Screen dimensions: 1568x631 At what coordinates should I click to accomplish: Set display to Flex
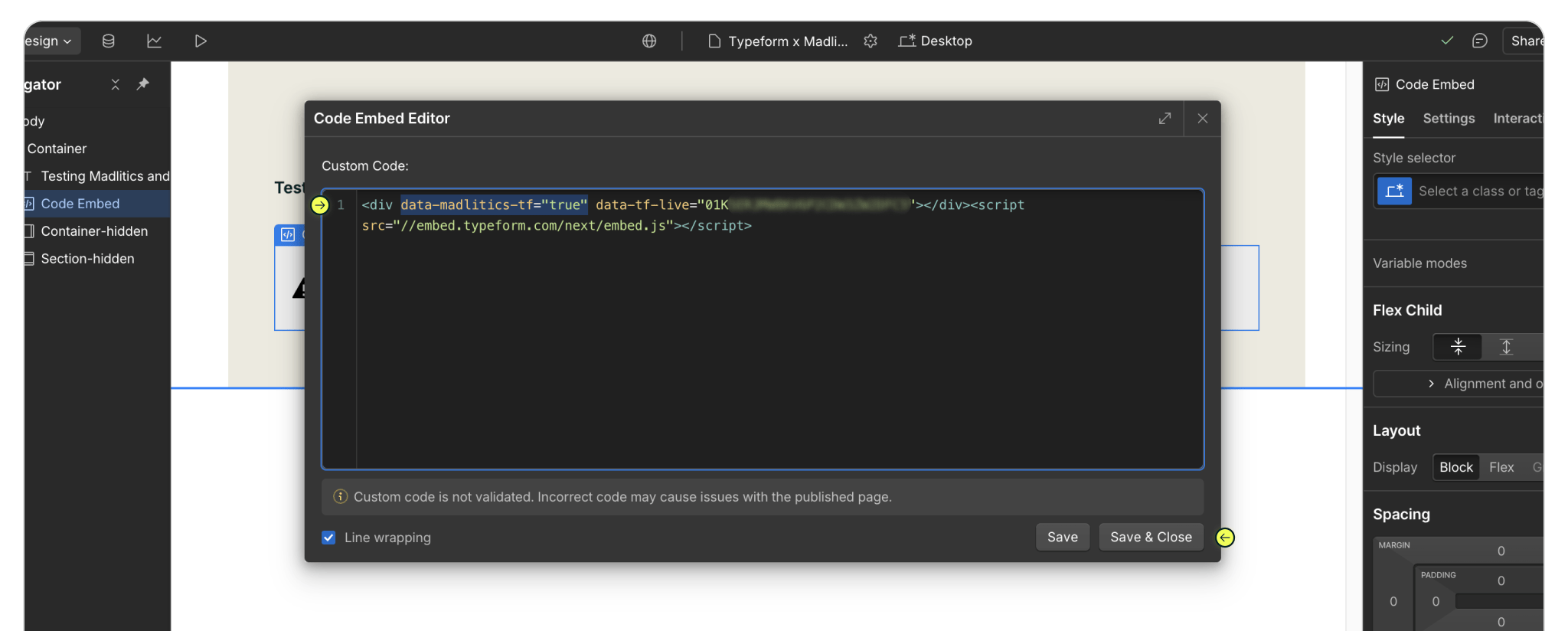click(x=1501, y=467)
